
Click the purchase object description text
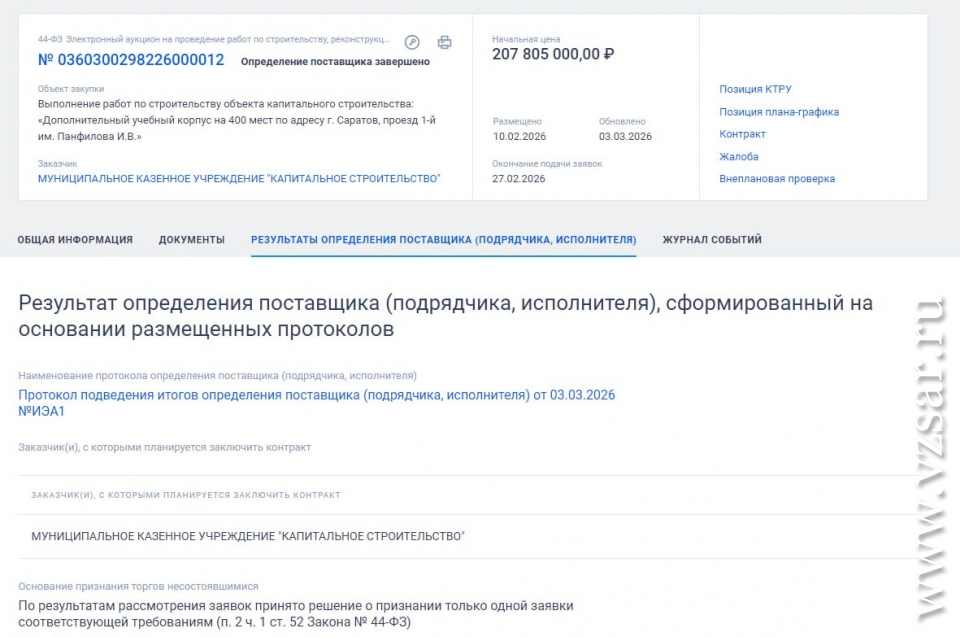pos(238,119)
